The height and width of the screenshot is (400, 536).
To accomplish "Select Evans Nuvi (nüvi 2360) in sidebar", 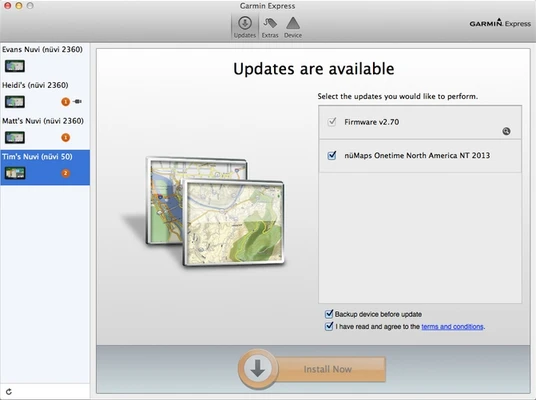I will pyautogui.click(x=45, y=61).
